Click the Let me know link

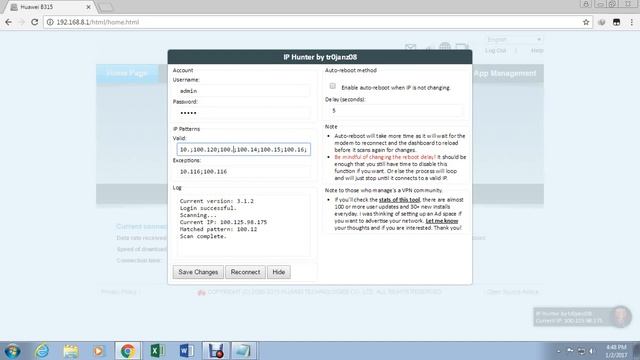click(x=442, y=221)
